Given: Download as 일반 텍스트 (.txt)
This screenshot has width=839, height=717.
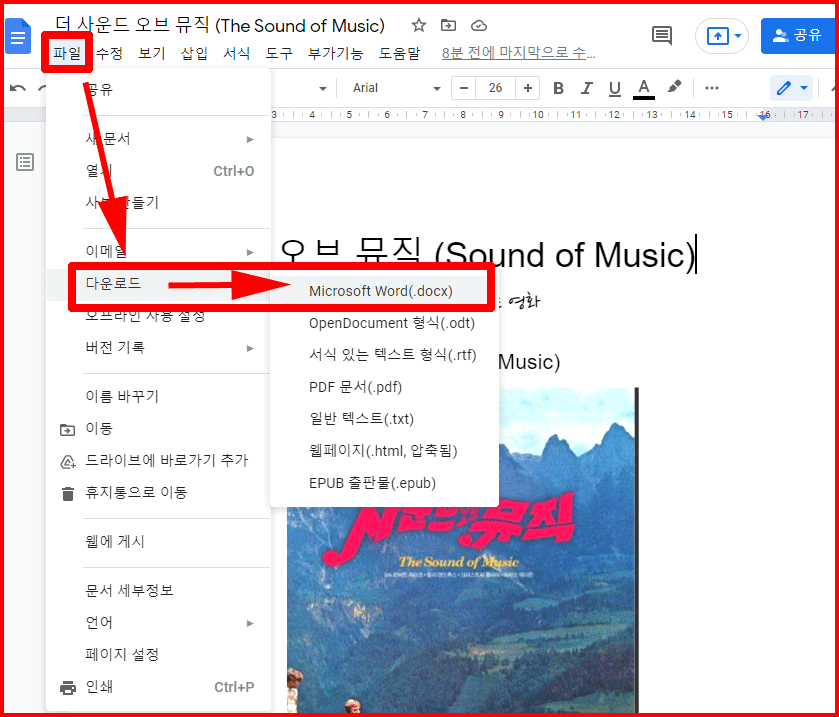Looking at the screenshot, I should click(x=384, y=419).
